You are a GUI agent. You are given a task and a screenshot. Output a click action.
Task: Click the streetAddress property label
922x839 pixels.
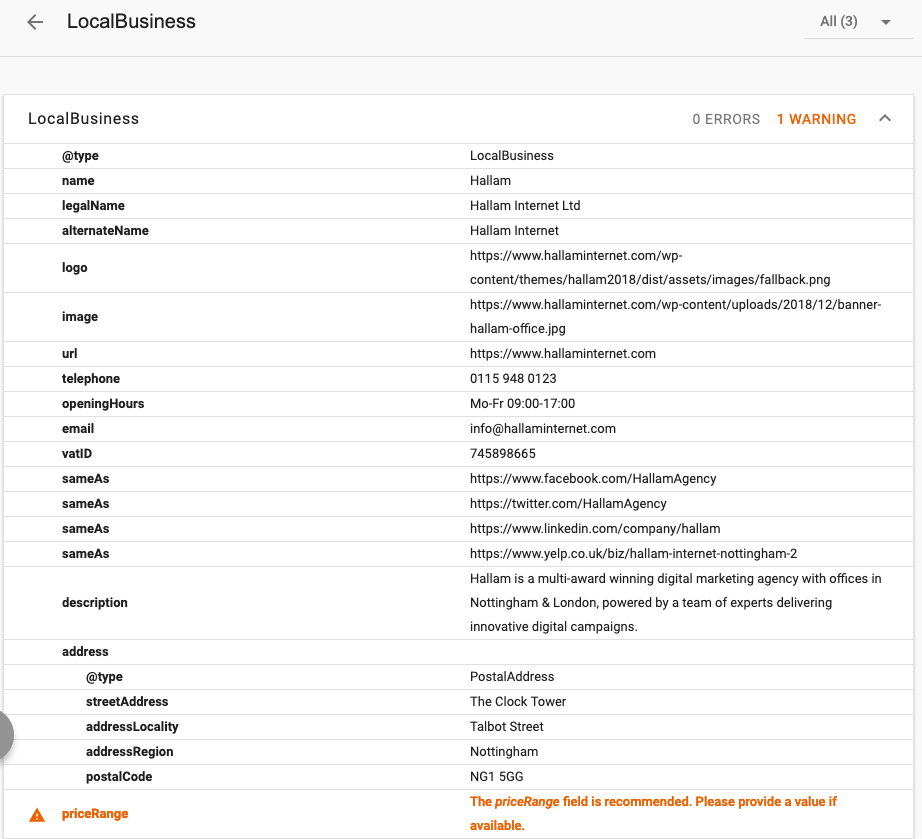[x=127, y=701]
